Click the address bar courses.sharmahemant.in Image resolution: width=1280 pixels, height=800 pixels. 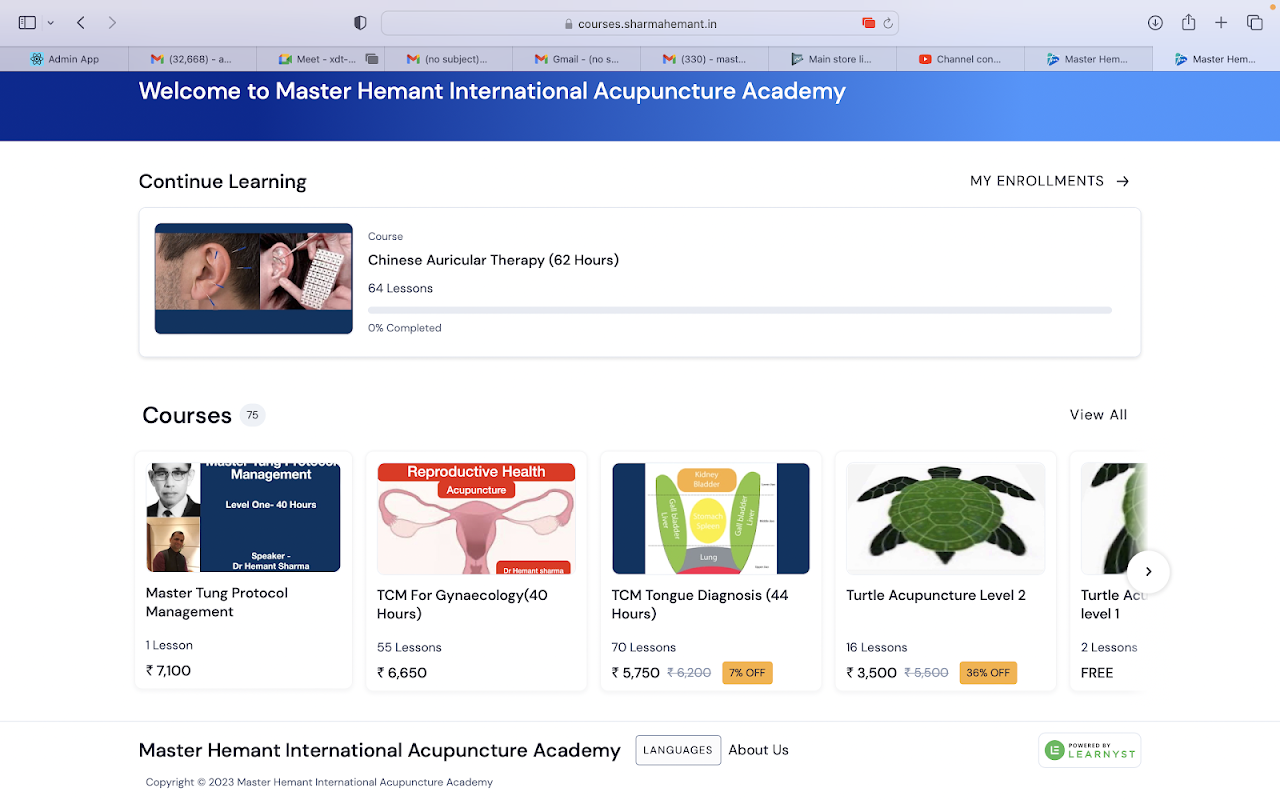point(640,23)
